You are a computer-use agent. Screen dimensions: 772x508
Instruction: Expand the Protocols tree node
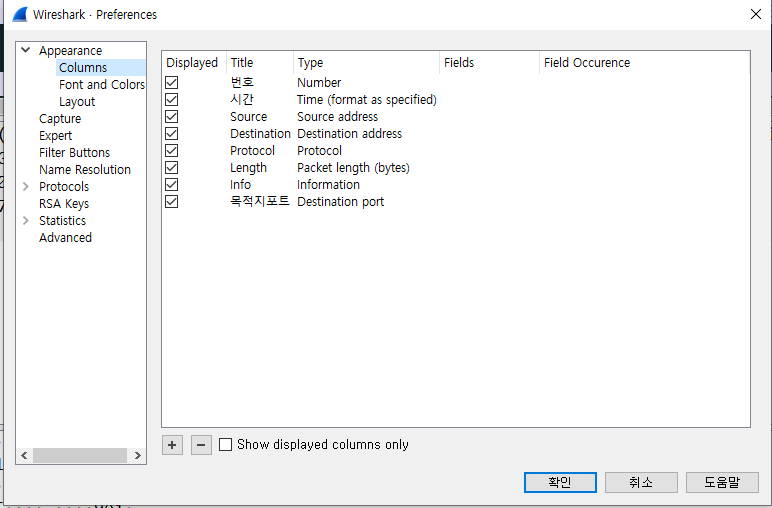coord(26,187)
